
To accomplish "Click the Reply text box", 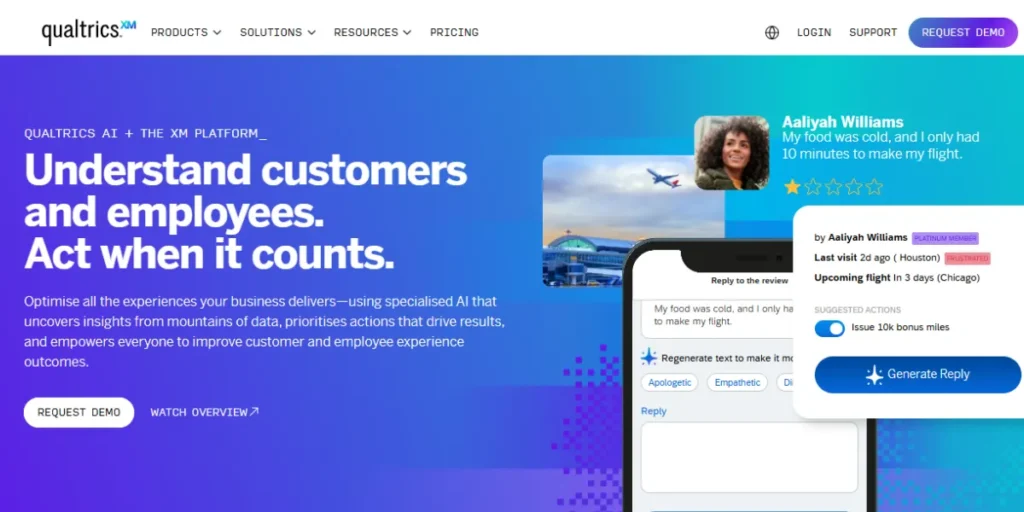I will click(749, 457).
